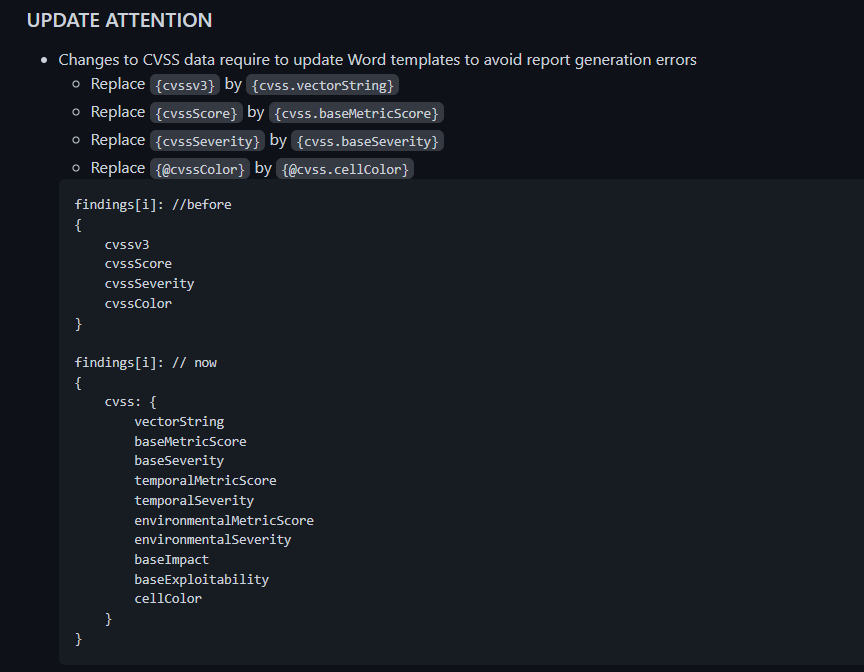The width and height of the screenshot is (864, 672).
Task: Click the findings[i]: //before comment line
Action: (x=151, y=204)
